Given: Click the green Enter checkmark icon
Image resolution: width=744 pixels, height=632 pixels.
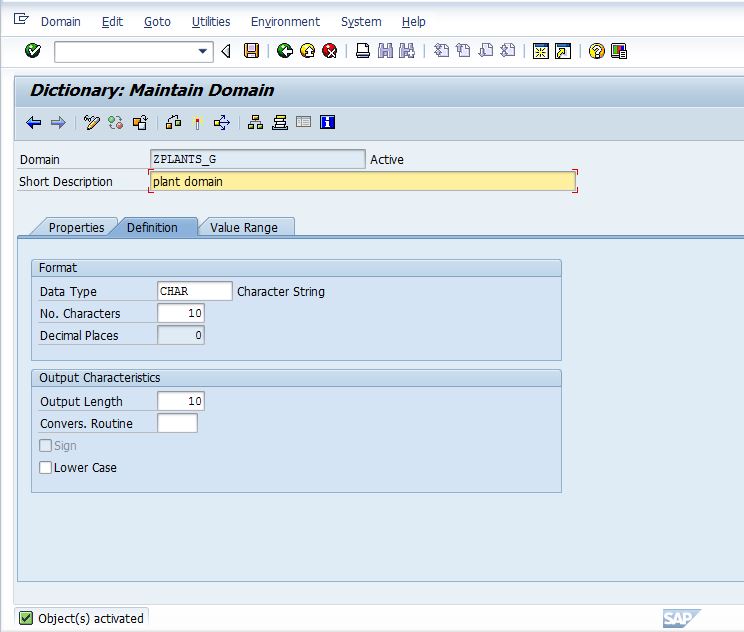Looking at the screenshot, I should (x=33, y=50).
